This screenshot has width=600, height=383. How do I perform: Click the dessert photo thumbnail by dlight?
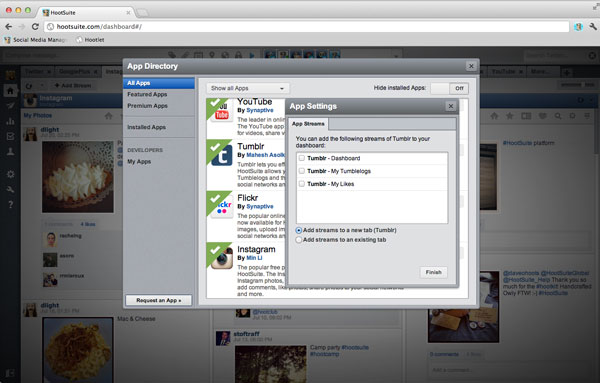[78, 177]
